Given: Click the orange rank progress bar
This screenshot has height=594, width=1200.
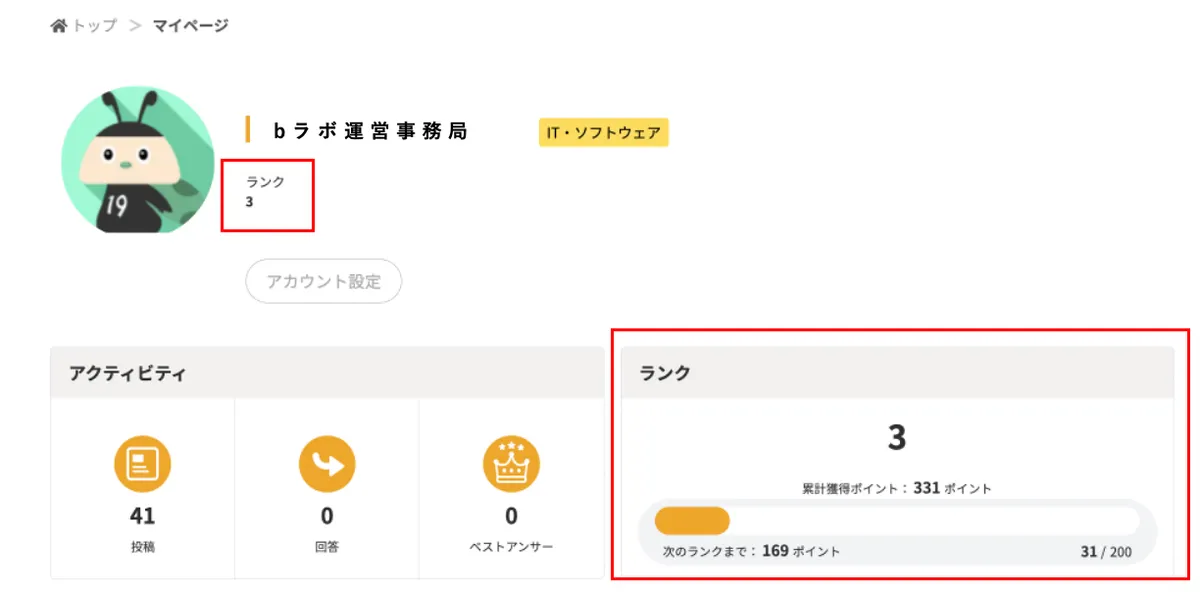Looking at the screenshot, I should click(x=692, y=521).
